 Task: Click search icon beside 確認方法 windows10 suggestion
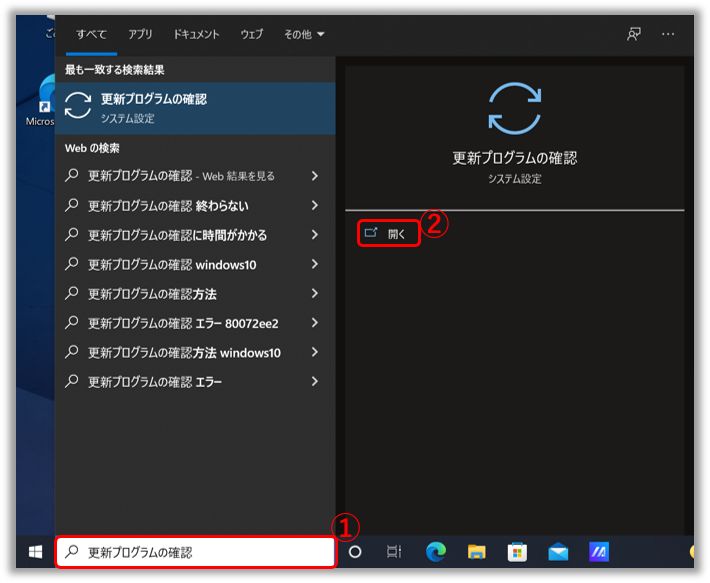(x=72, y=352)
